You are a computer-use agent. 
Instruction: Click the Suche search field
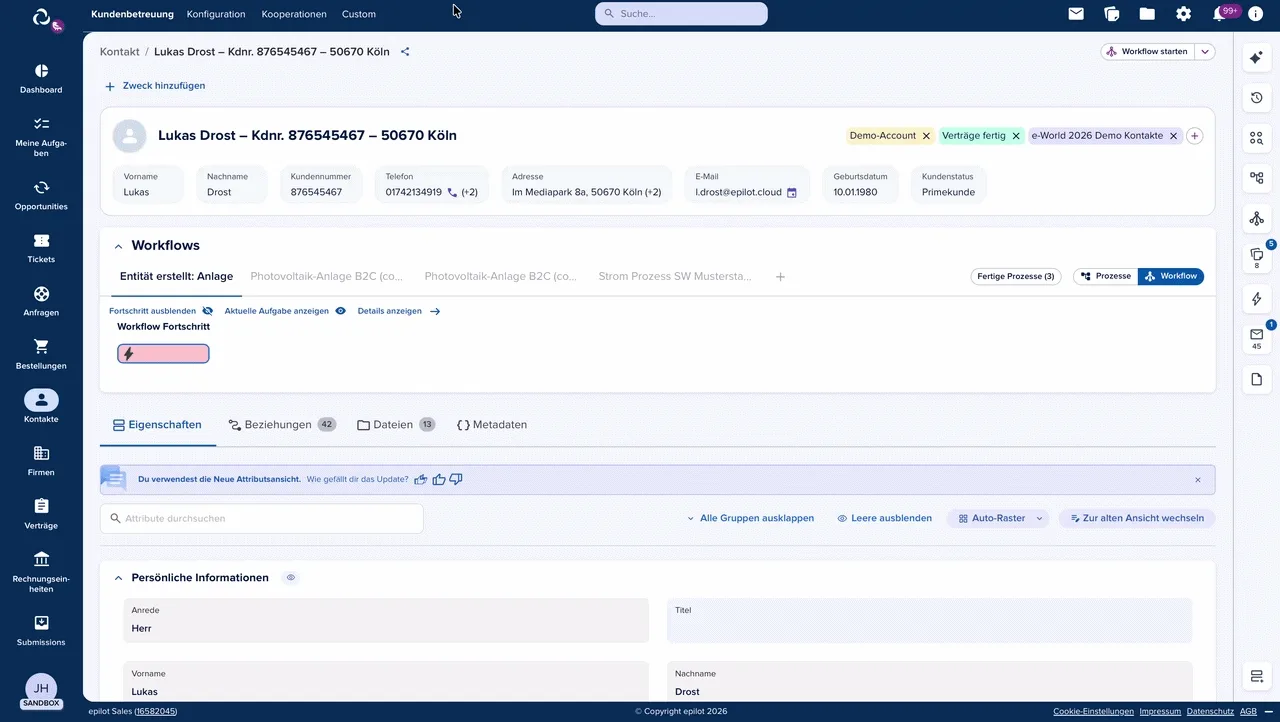pos(681,14)
